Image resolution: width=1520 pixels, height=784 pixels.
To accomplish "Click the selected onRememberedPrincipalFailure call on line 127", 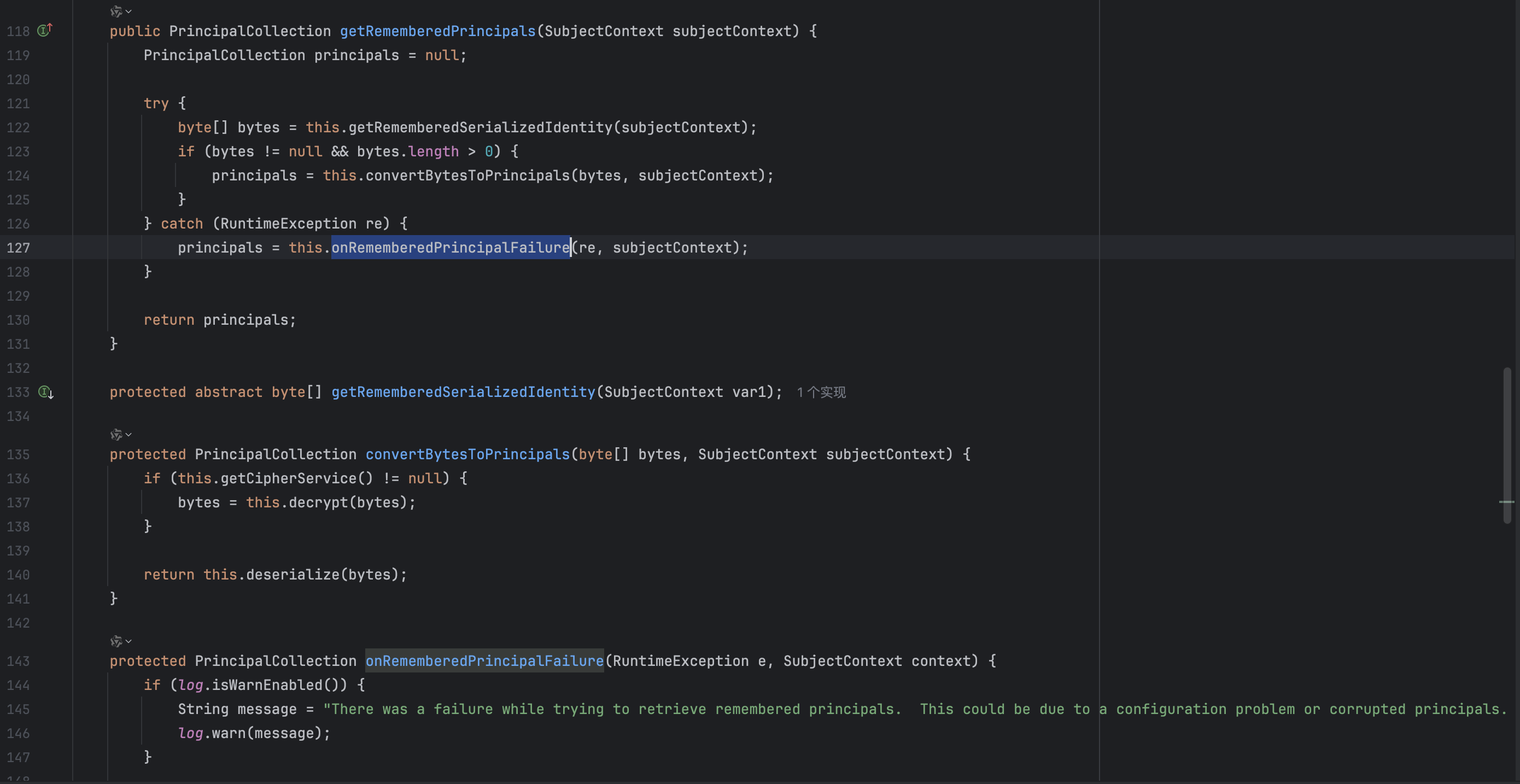I will point(450,248).
